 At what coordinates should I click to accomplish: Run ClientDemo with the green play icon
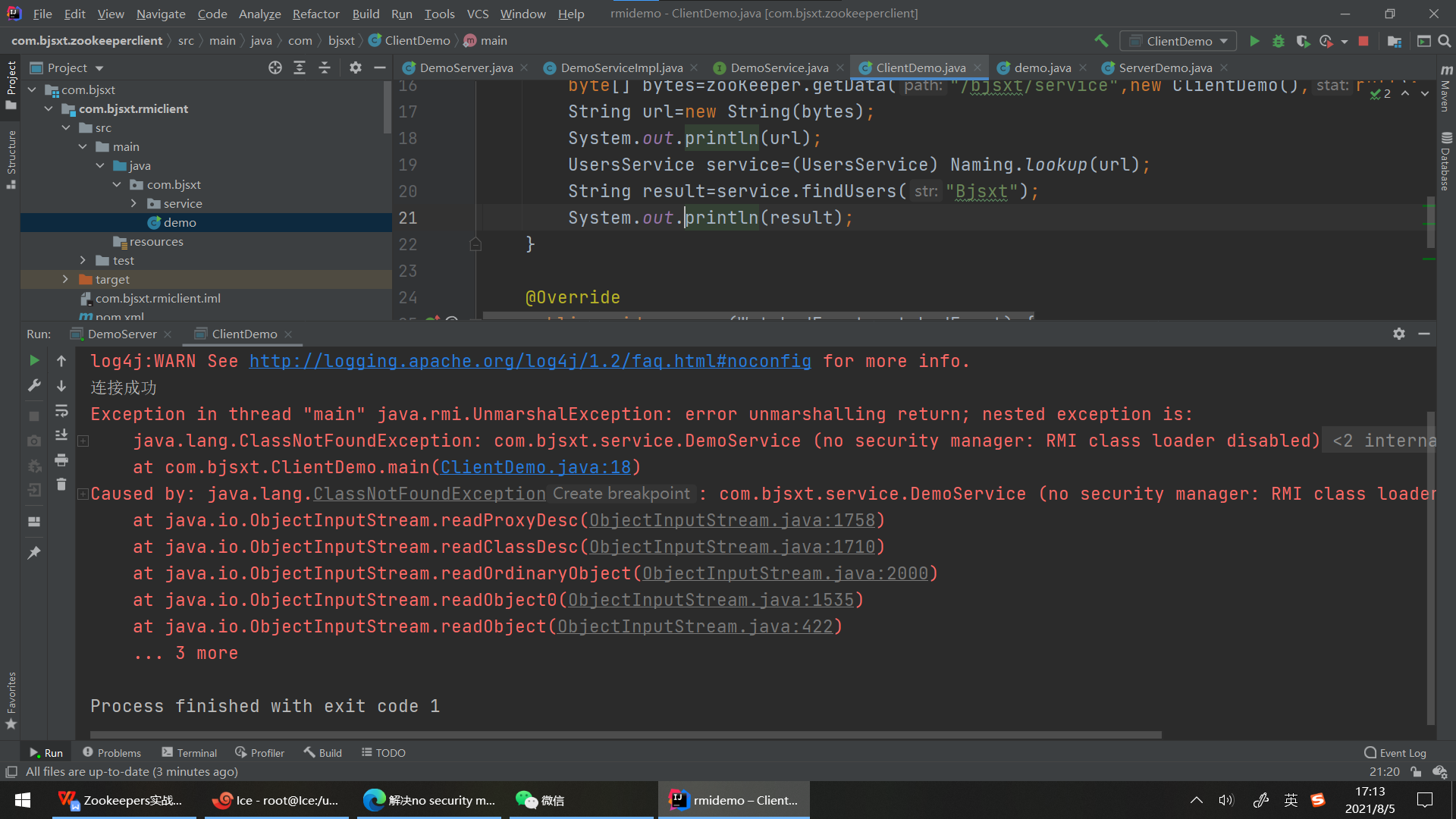1254,41
